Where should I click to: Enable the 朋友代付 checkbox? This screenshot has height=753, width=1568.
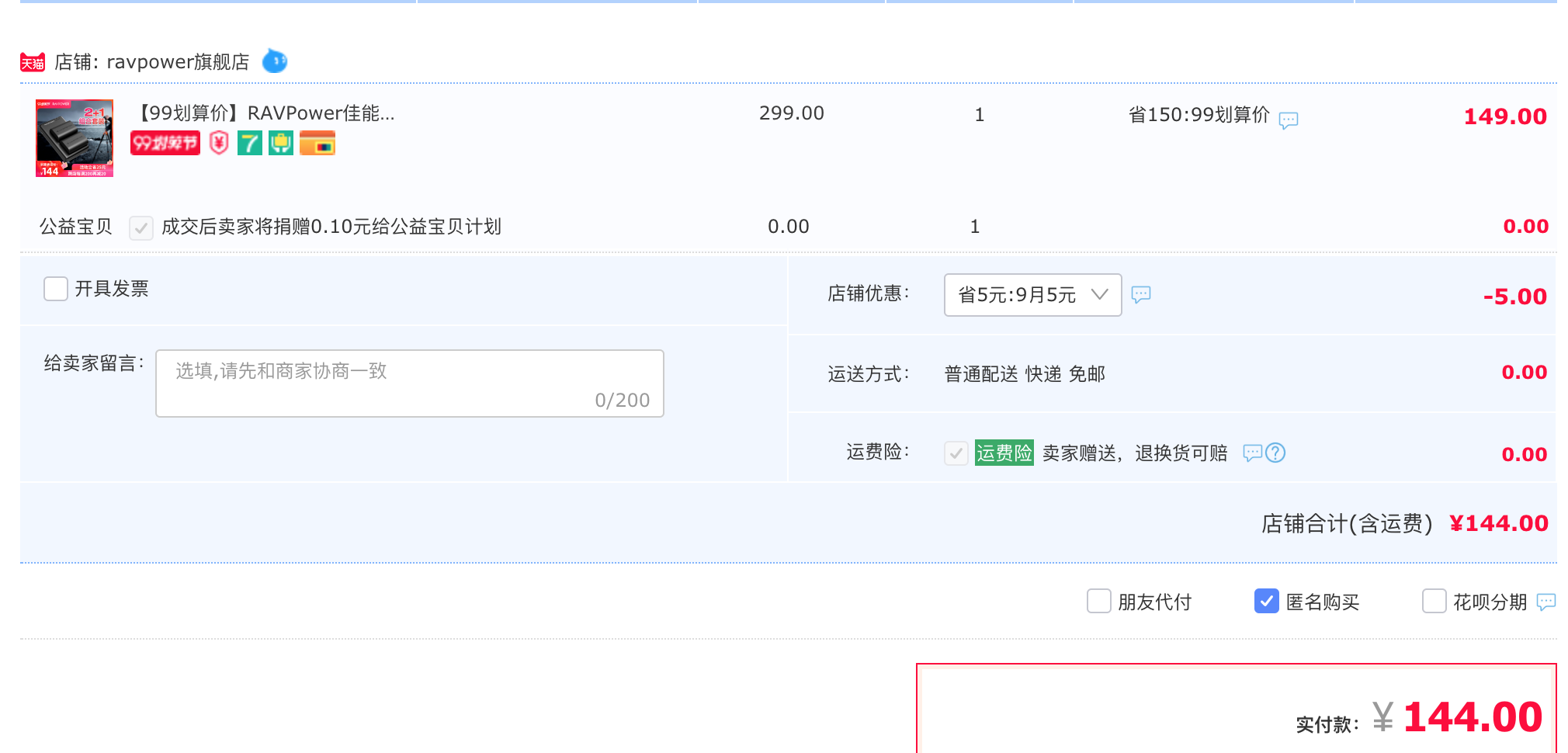click(1099, 601)
